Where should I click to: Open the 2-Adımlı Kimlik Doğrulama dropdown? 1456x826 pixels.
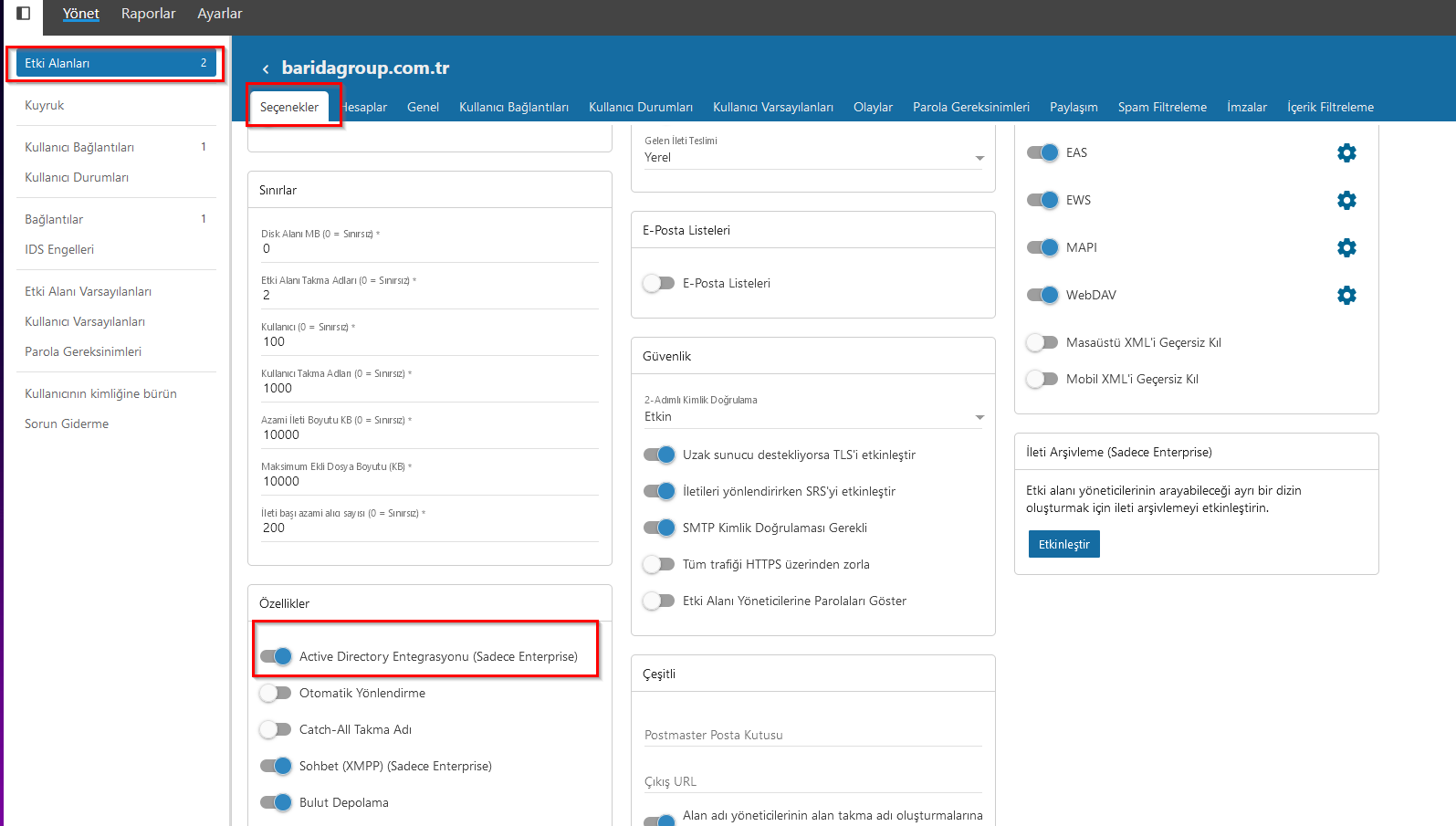click(x=812, y=417)
